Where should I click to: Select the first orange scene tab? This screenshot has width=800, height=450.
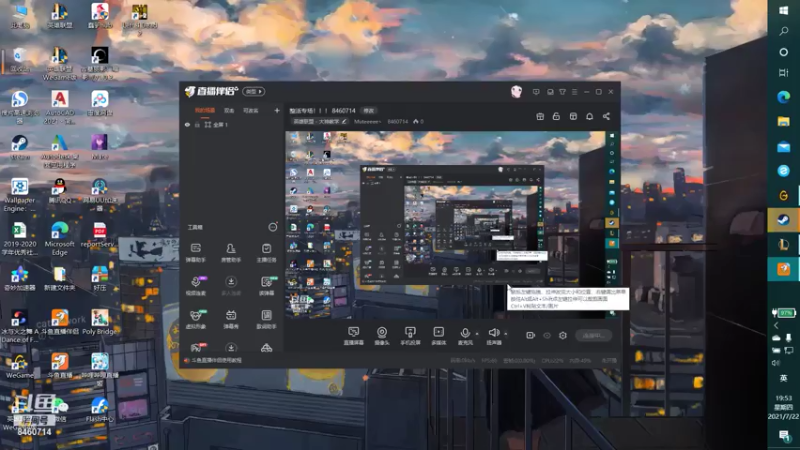tap(205, 110)
